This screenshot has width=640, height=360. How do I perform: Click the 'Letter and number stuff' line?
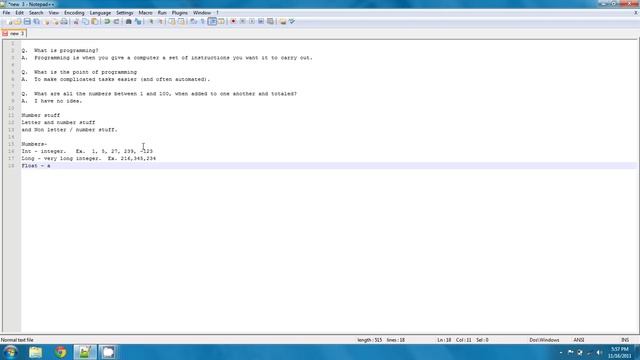coord(58,122)
